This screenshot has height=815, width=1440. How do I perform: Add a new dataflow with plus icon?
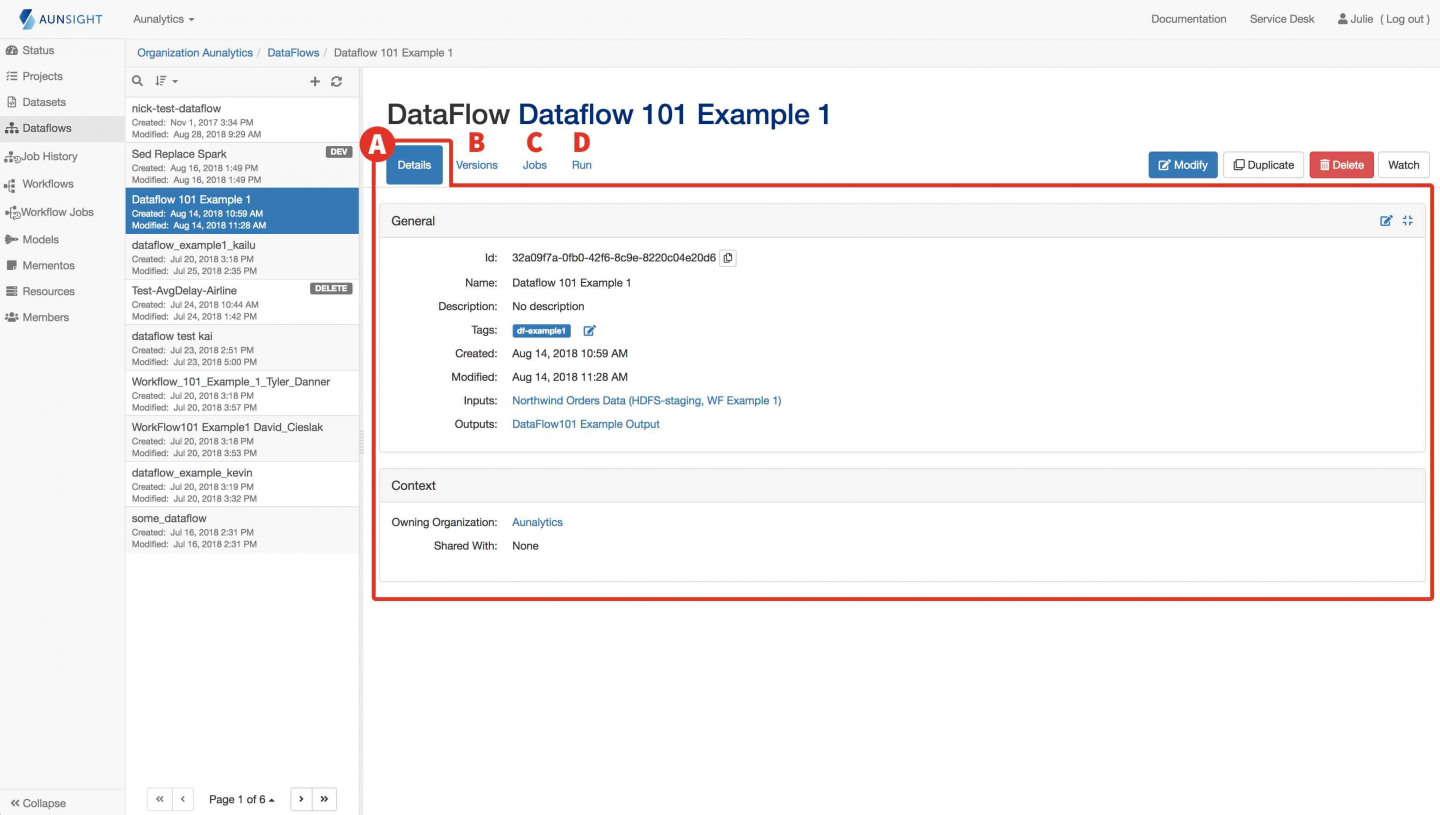315,81
